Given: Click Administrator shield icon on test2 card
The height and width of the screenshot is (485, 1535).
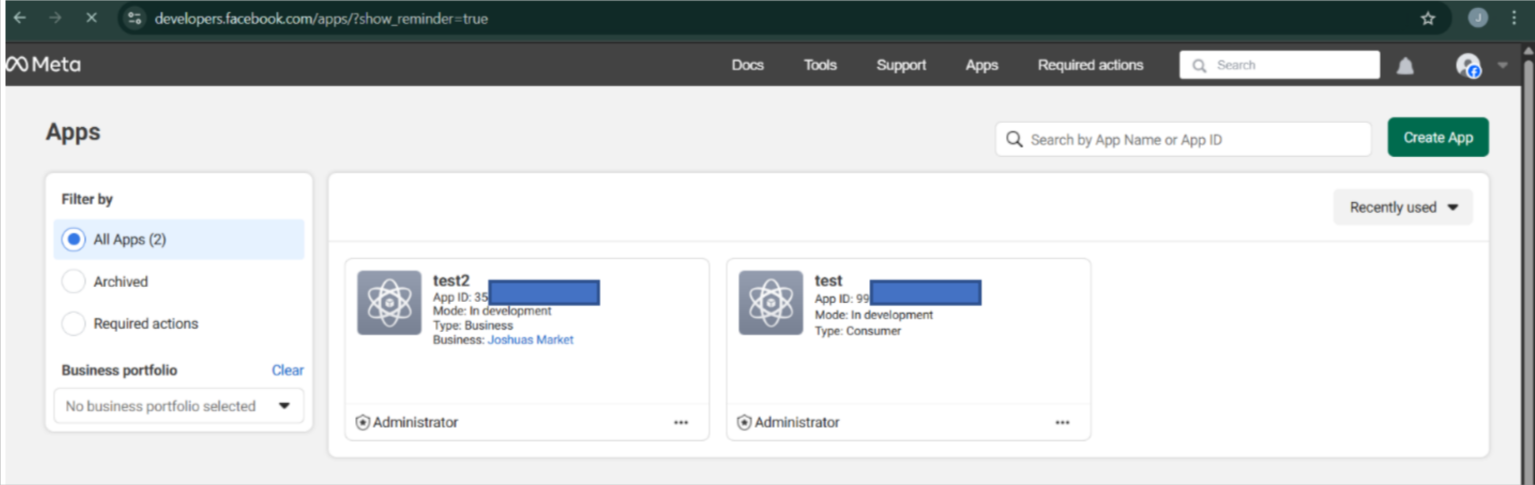Looking at the screenshot, I should (363, 423).
